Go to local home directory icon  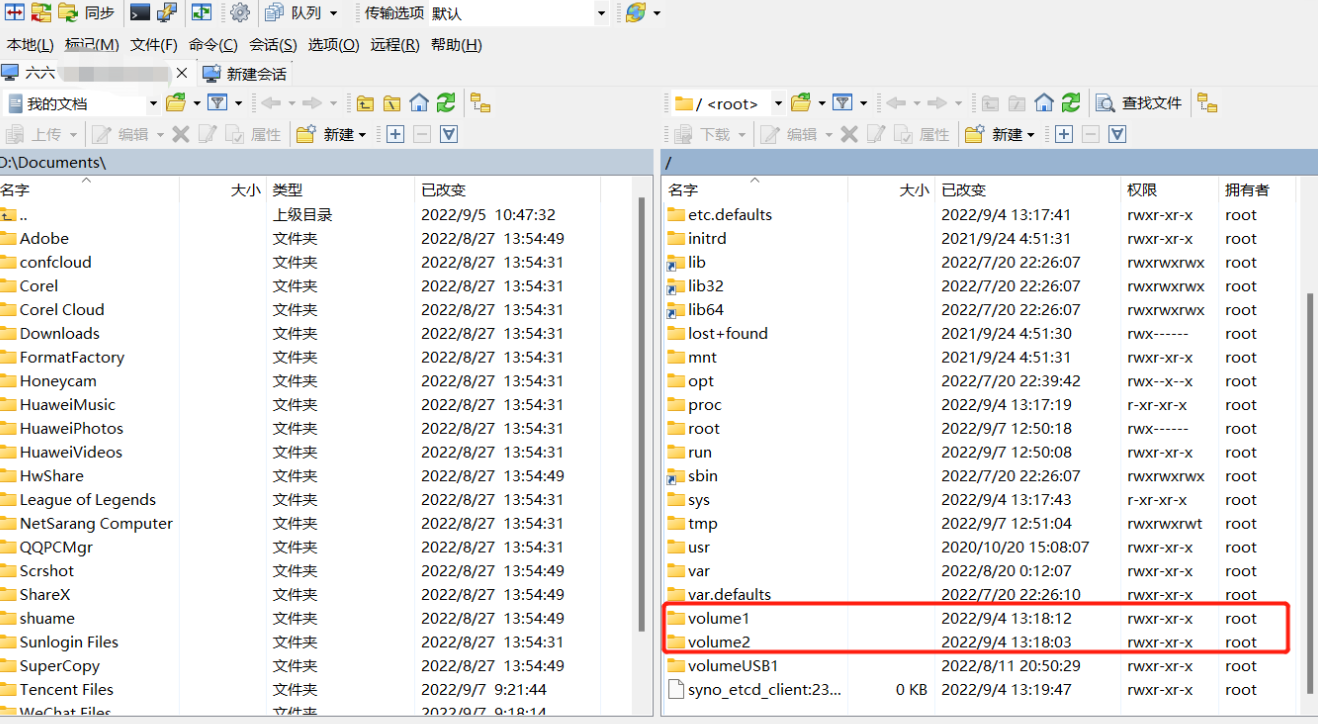[x=419, y=103]
